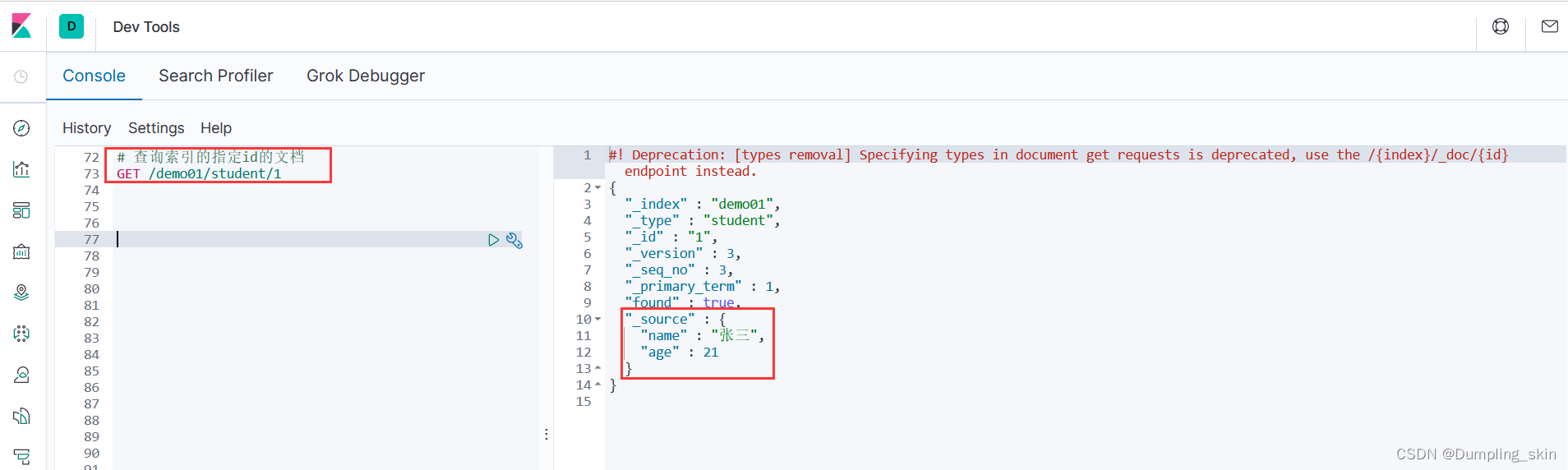Open the user-shaped sidebar icon
This screenshot has width=1568, height=470.
click(x=22, y=375)
